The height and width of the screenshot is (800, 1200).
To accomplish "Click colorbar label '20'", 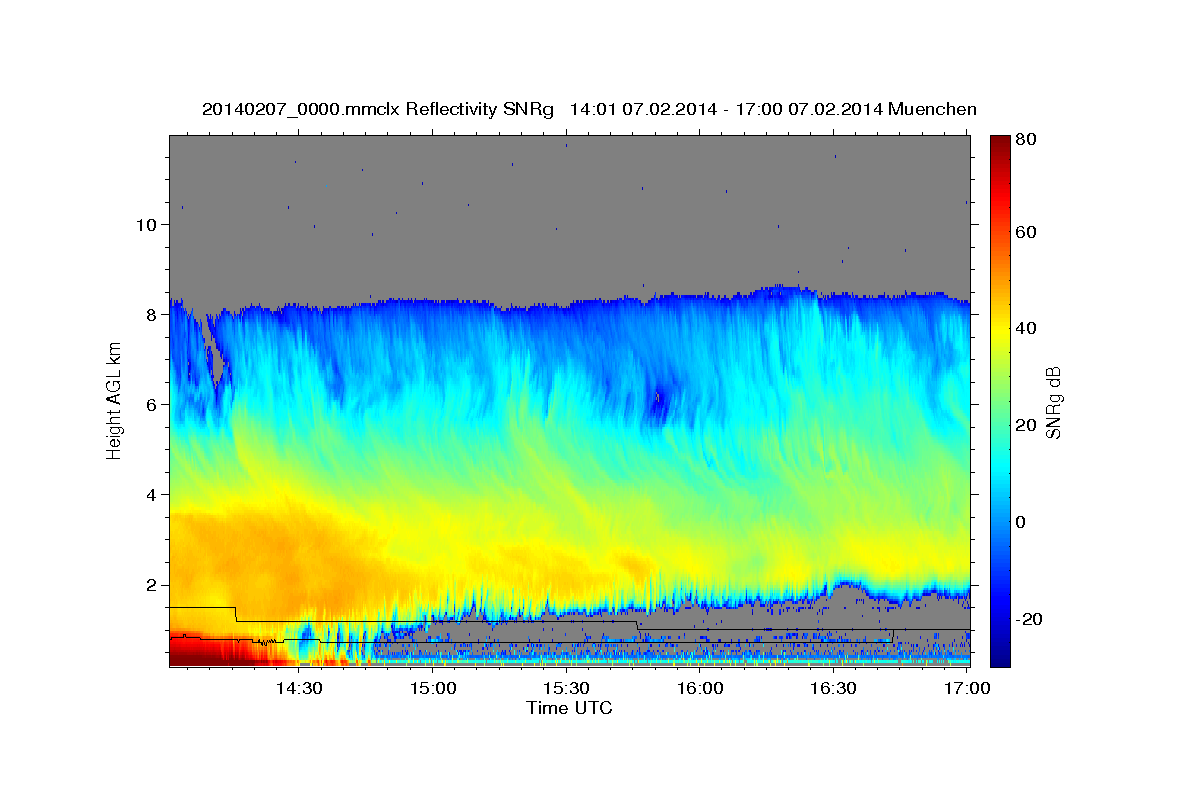I will pyautogui.click(x=1025, y=425).
